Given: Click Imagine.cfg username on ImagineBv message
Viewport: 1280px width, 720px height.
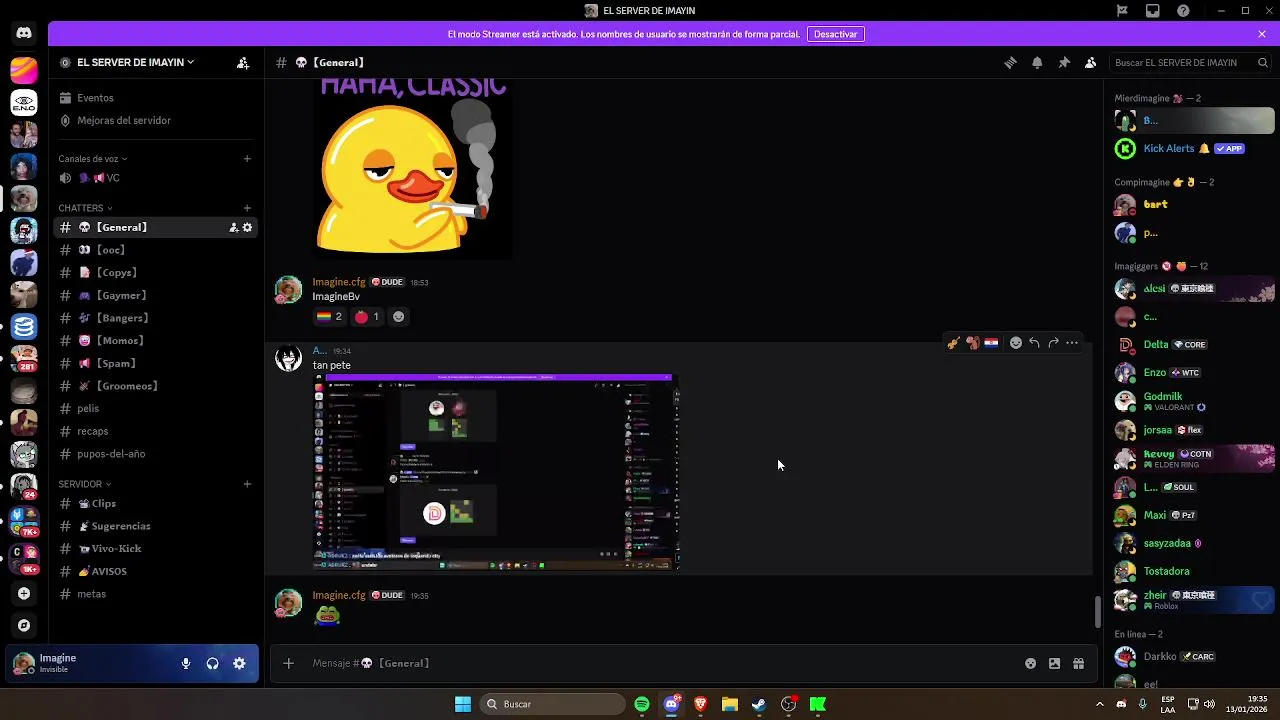Looking at the screenshot, I should [339, 282].
